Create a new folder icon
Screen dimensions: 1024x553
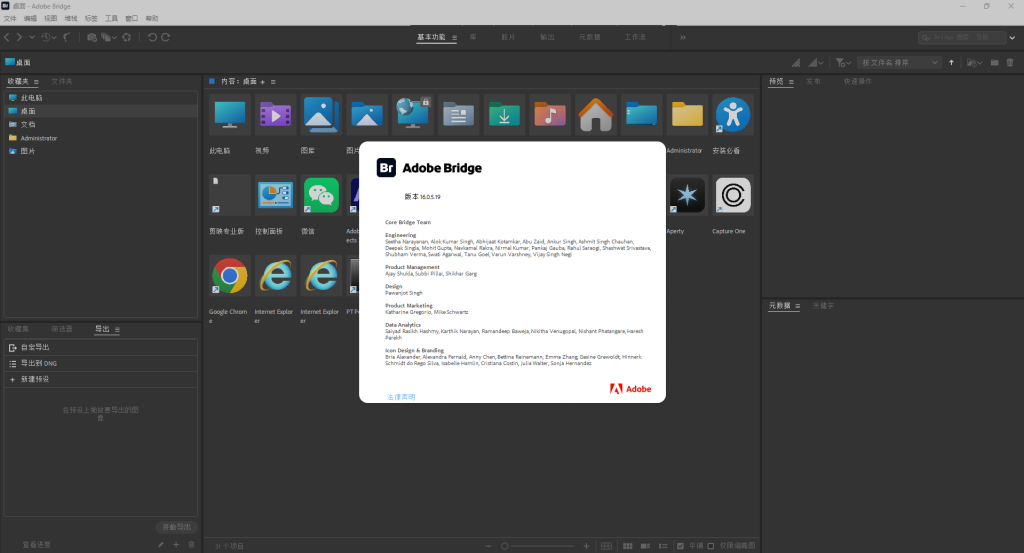click(x=995, y=63)
